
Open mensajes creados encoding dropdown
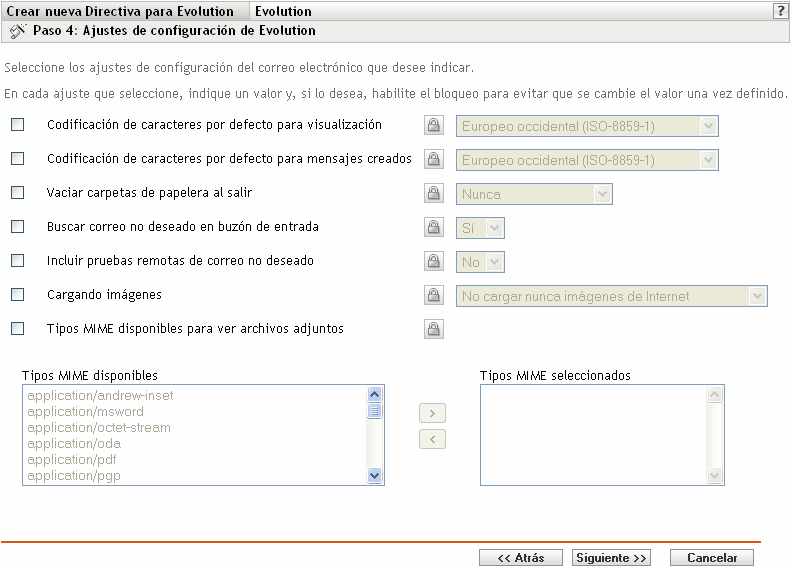[587, 160]
